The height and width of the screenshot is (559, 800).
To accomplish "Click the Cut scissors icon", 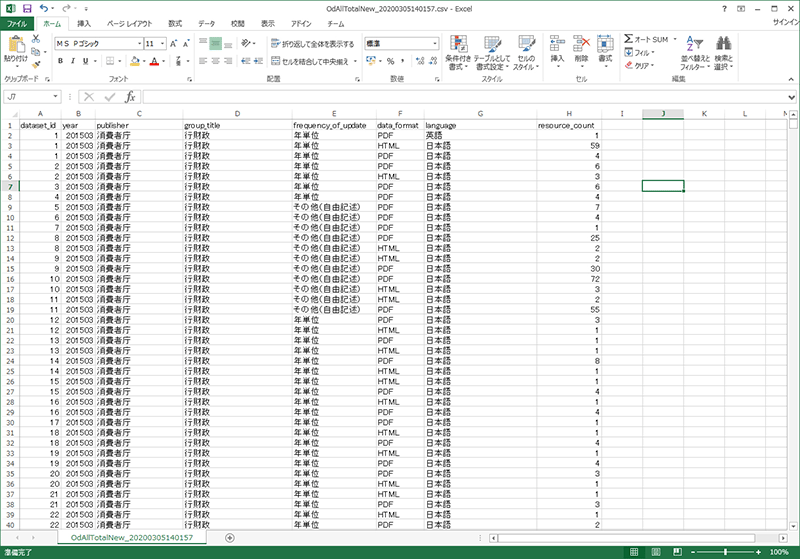I will pos(36,39).
